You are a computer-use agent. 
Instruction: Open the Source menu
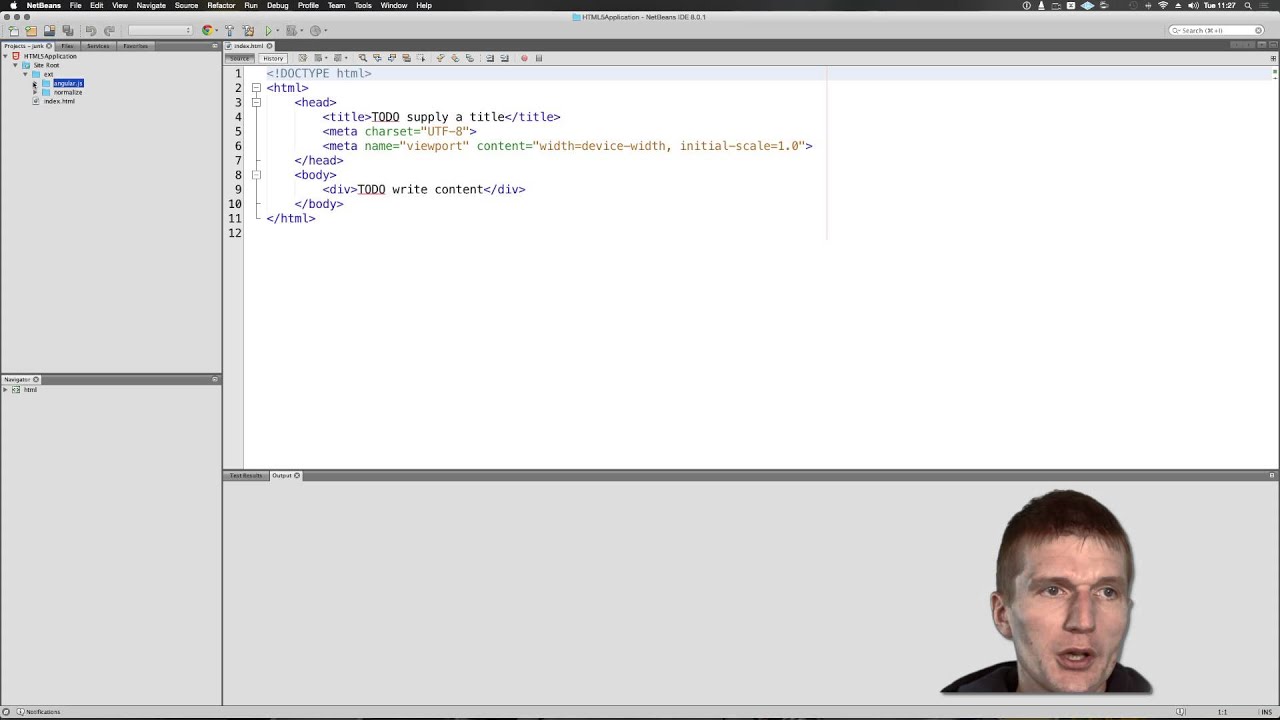pyautogui.click(x=186, y=5)
